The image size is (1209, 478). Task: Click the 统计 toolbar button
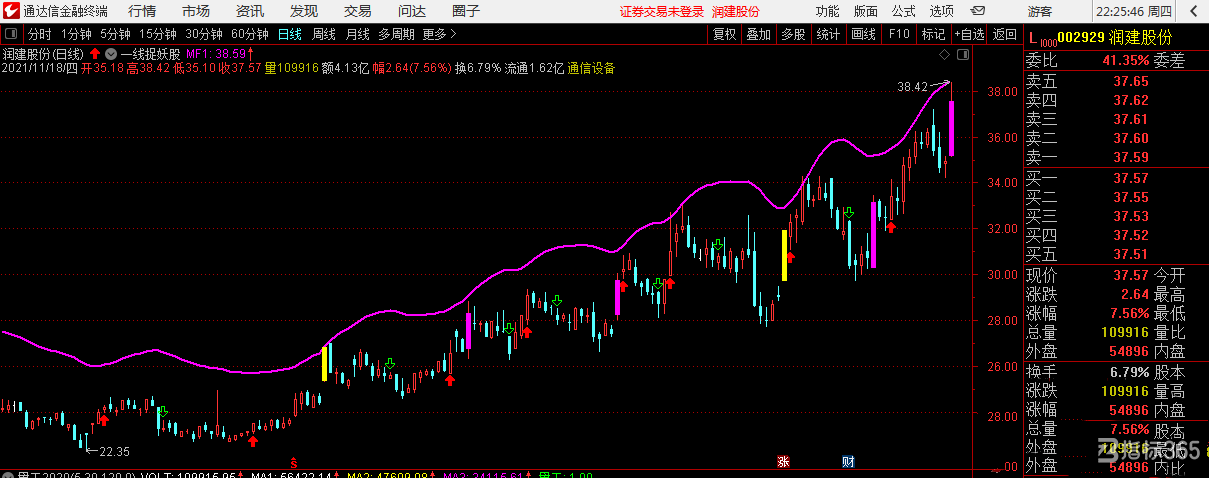pos(828,34)
